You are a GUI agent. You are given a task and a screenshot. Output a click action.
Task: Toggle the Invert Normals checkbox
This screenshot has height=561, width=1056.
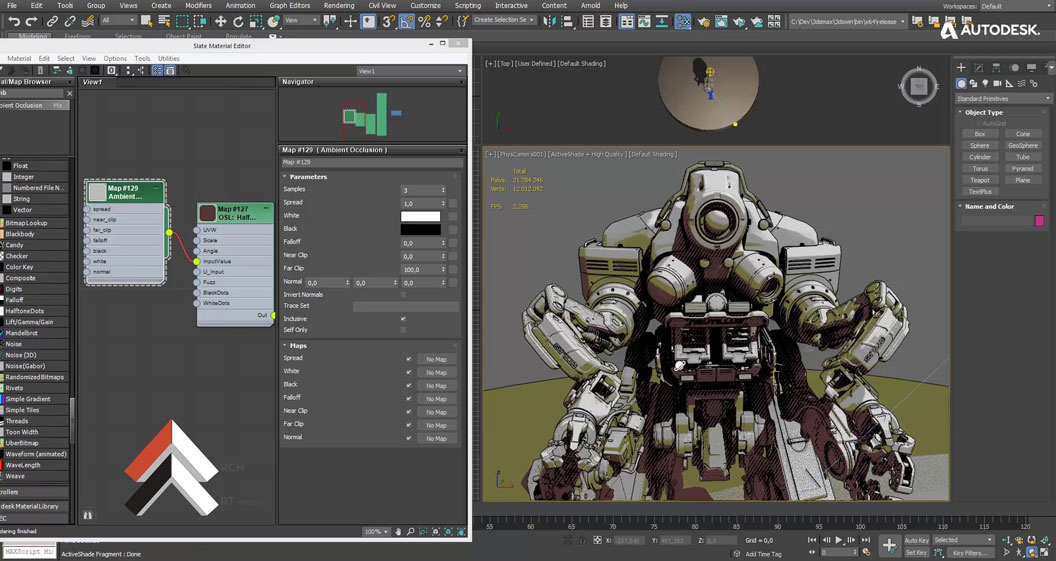pyautogui.click(x=403, y=294)
